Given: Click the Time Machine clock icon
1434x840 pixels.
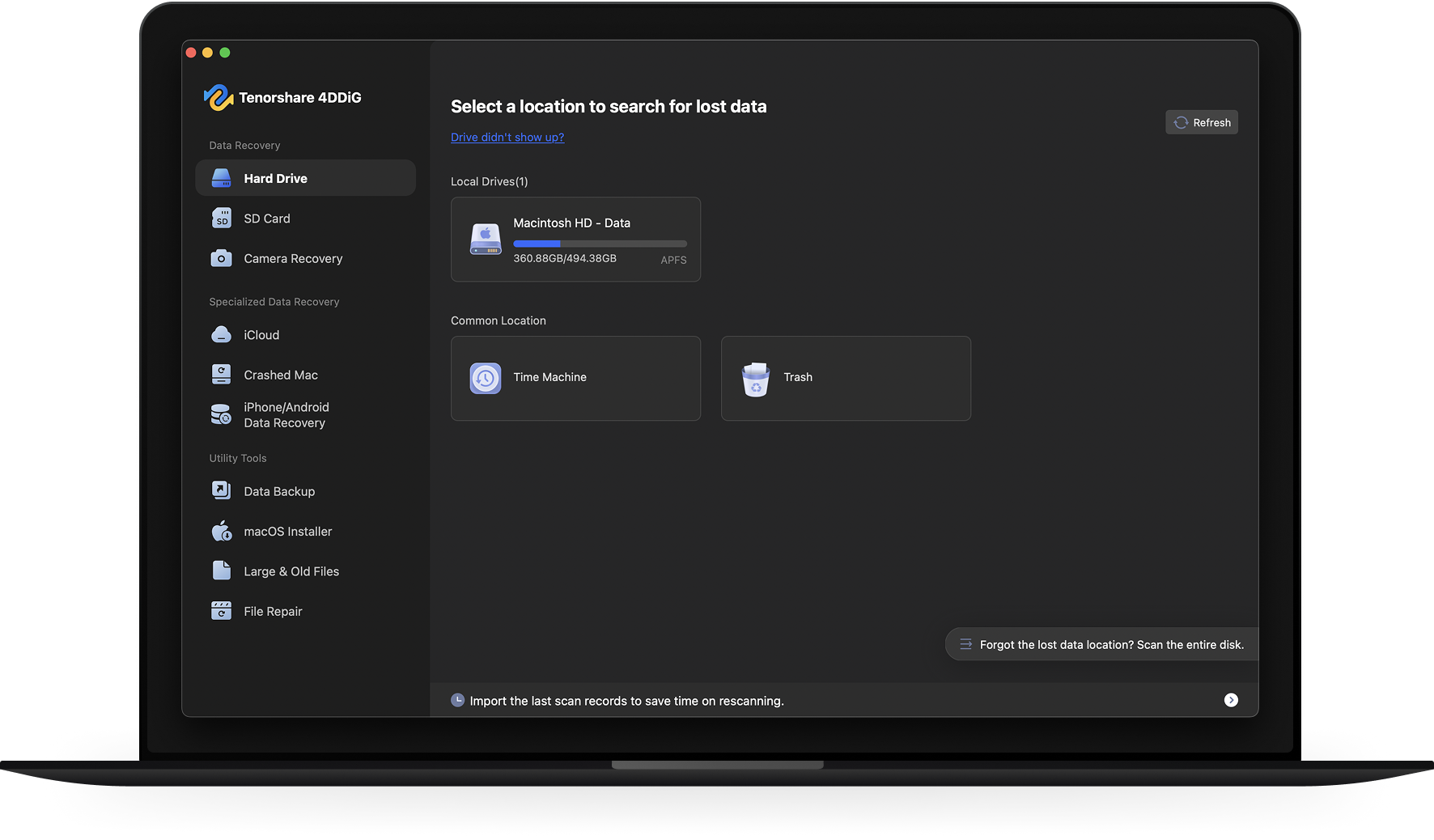Looking at the screenshot, I should click(486, 378).
